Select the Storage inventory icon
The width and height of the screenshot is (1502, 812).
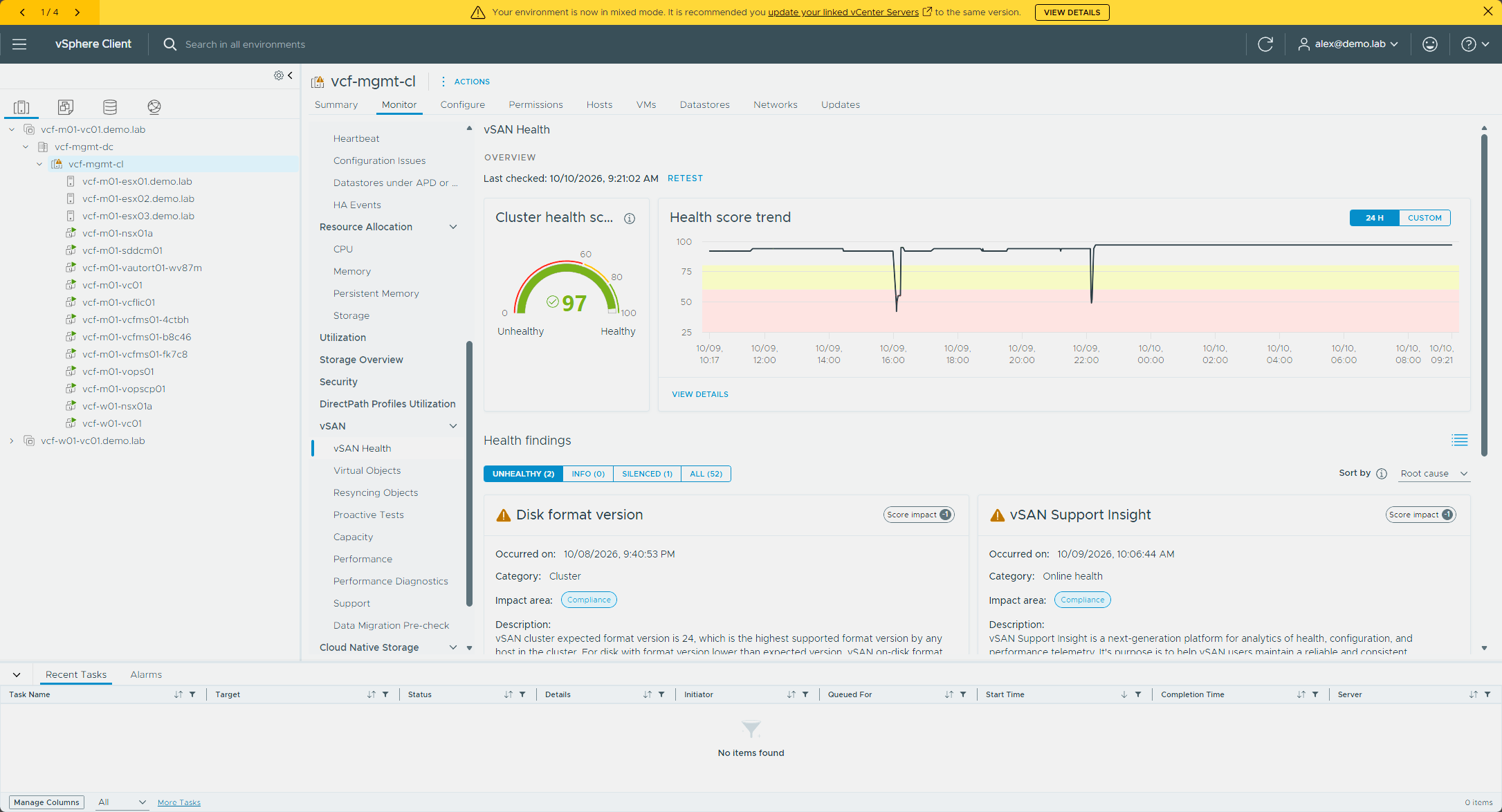pyautogui.click(x=110, y=107)
